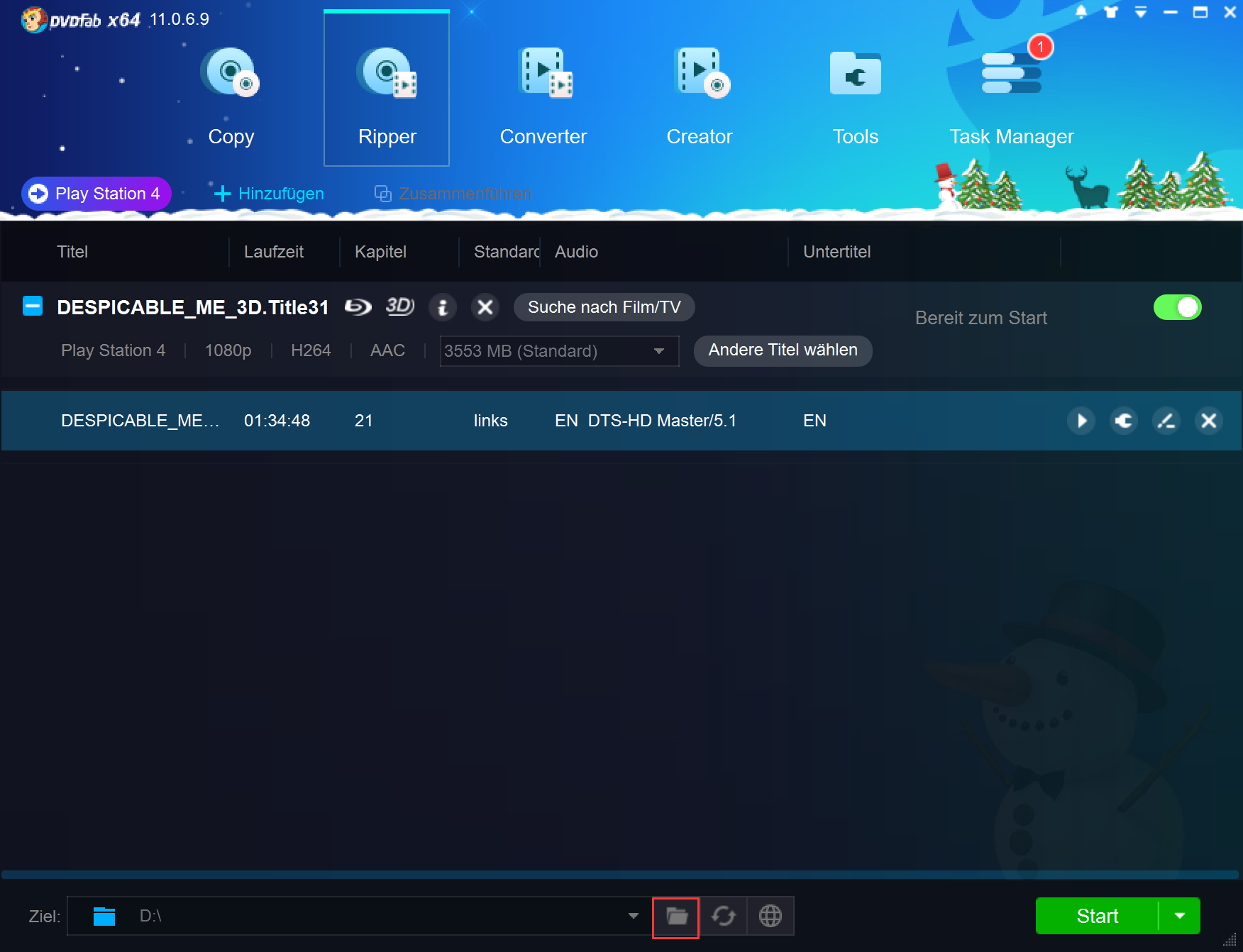Viewport: 1243px width, 952px height.
Task: Open advanced settings wrench icon for title
Action: pyautogui.click(x=1124, y=421)
